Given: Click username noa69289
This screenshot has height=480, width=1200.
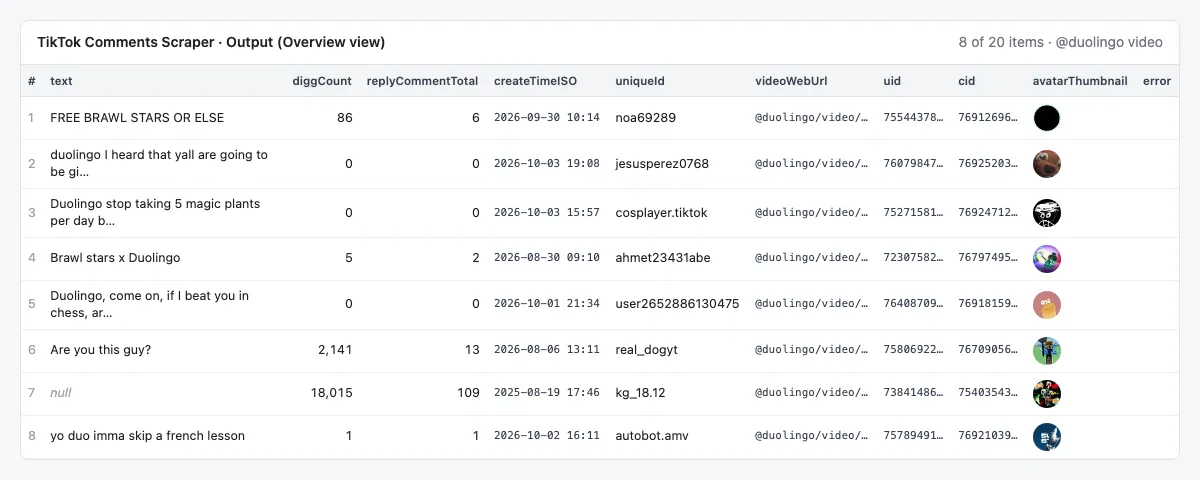Looking at the screenshot, I should (645, 118).
